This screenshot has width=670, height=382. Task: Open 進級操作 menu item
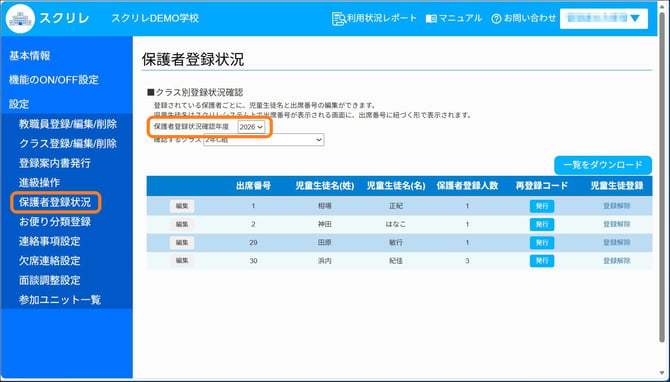point(39,183)
